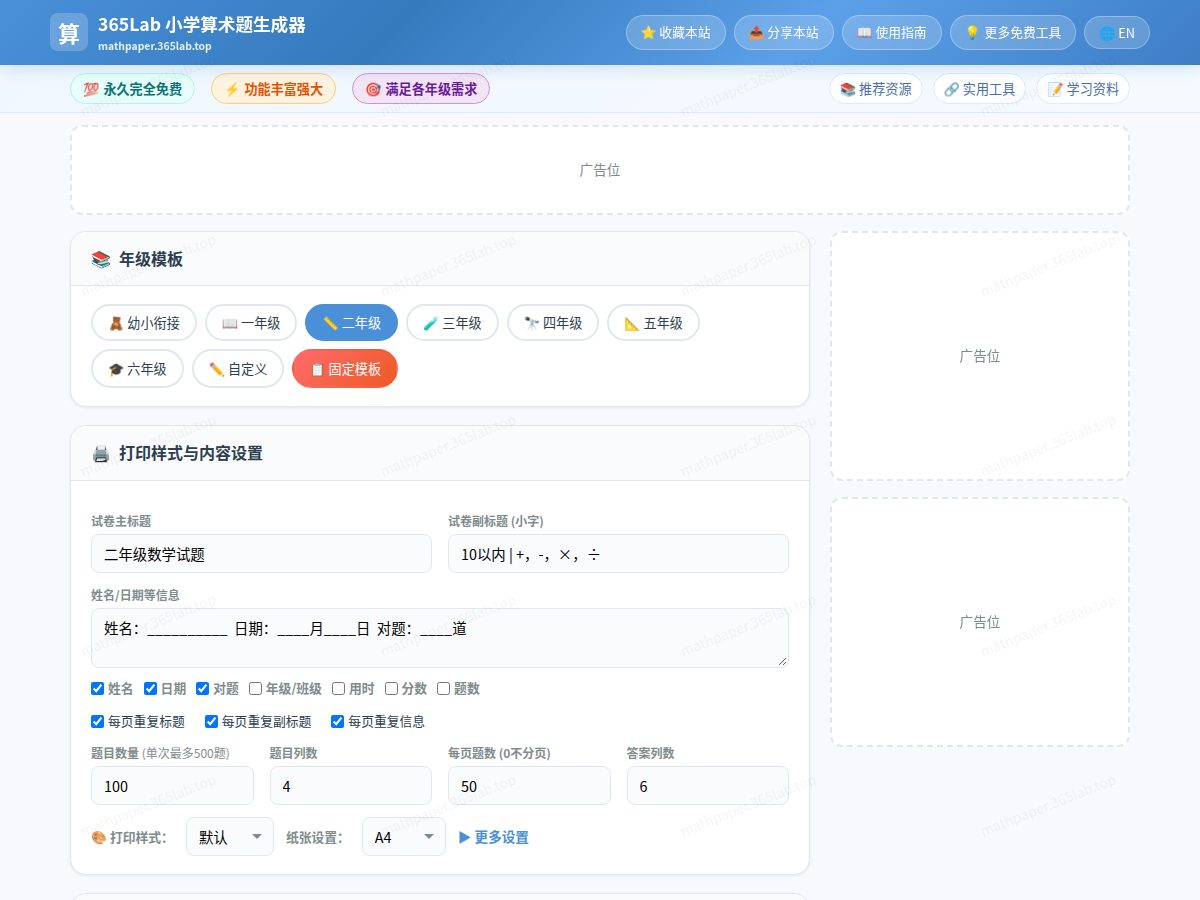Click the 分享本站 share button
Image resolution: width=1200 pixels, height=900 pixels.
click(783, 32)
